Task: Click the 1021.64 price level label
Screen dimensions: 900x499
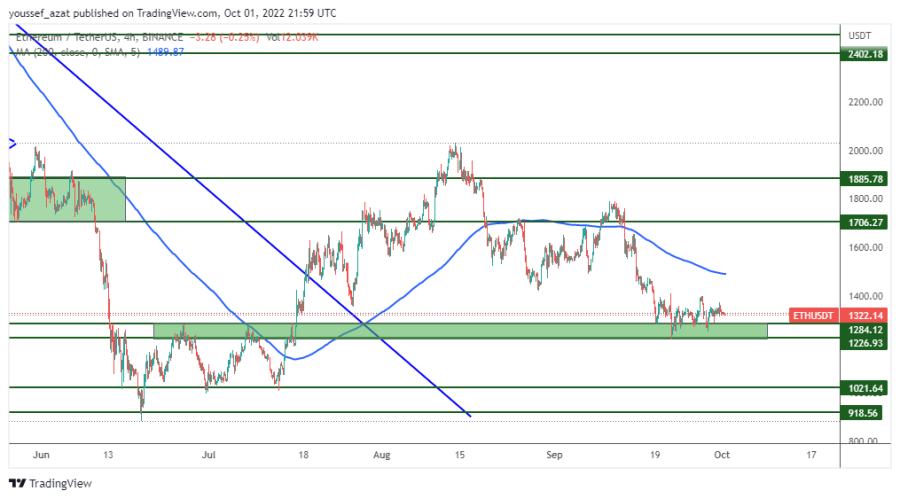Action: [864, 388]
